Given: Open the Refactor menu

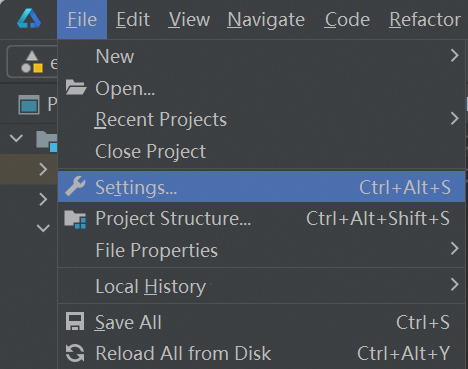Looking at the screenshot, I should coord(425,19).
